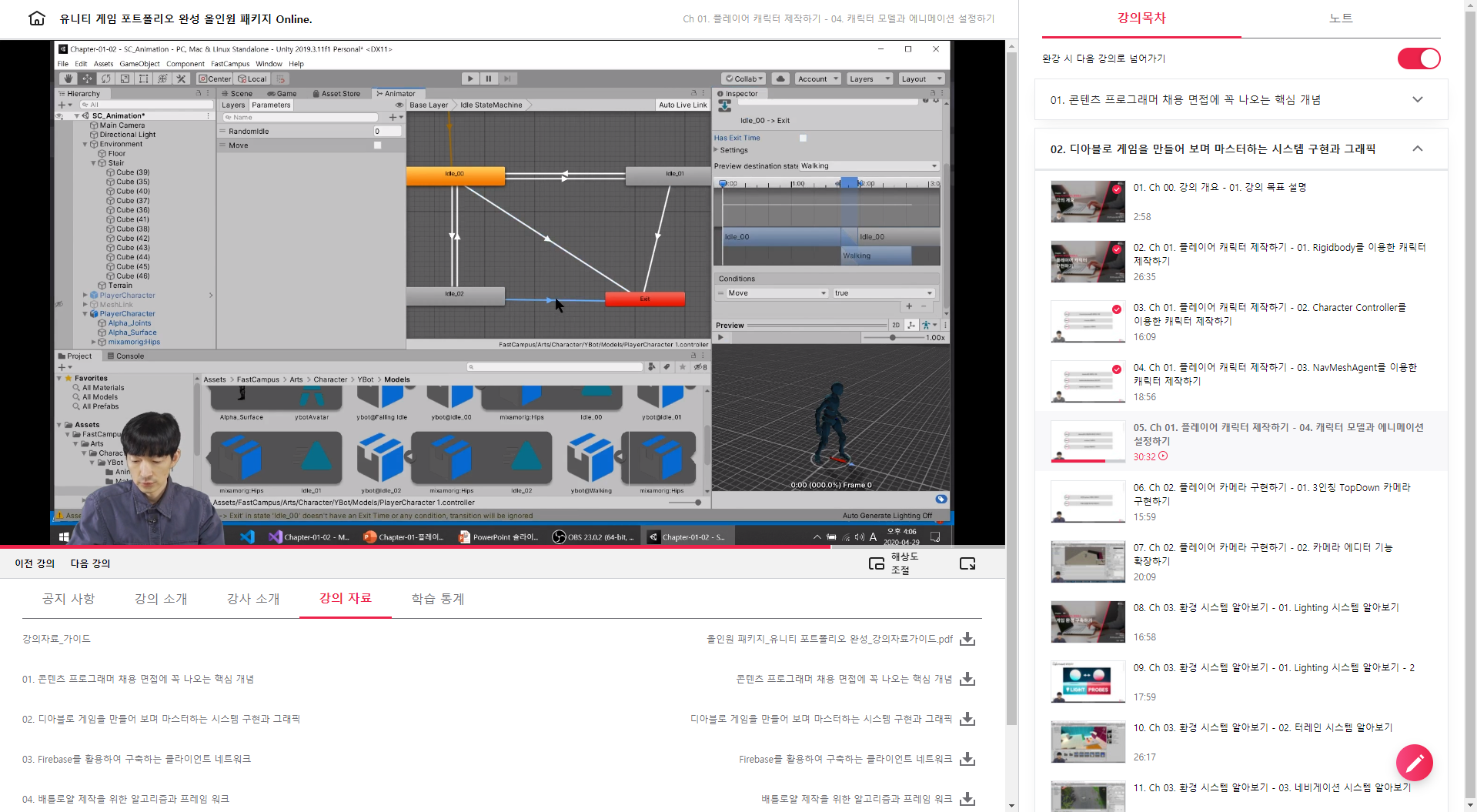Go to 다음 강의
The height and width of the screenshot is (812, 1477).
click(90, 563)
